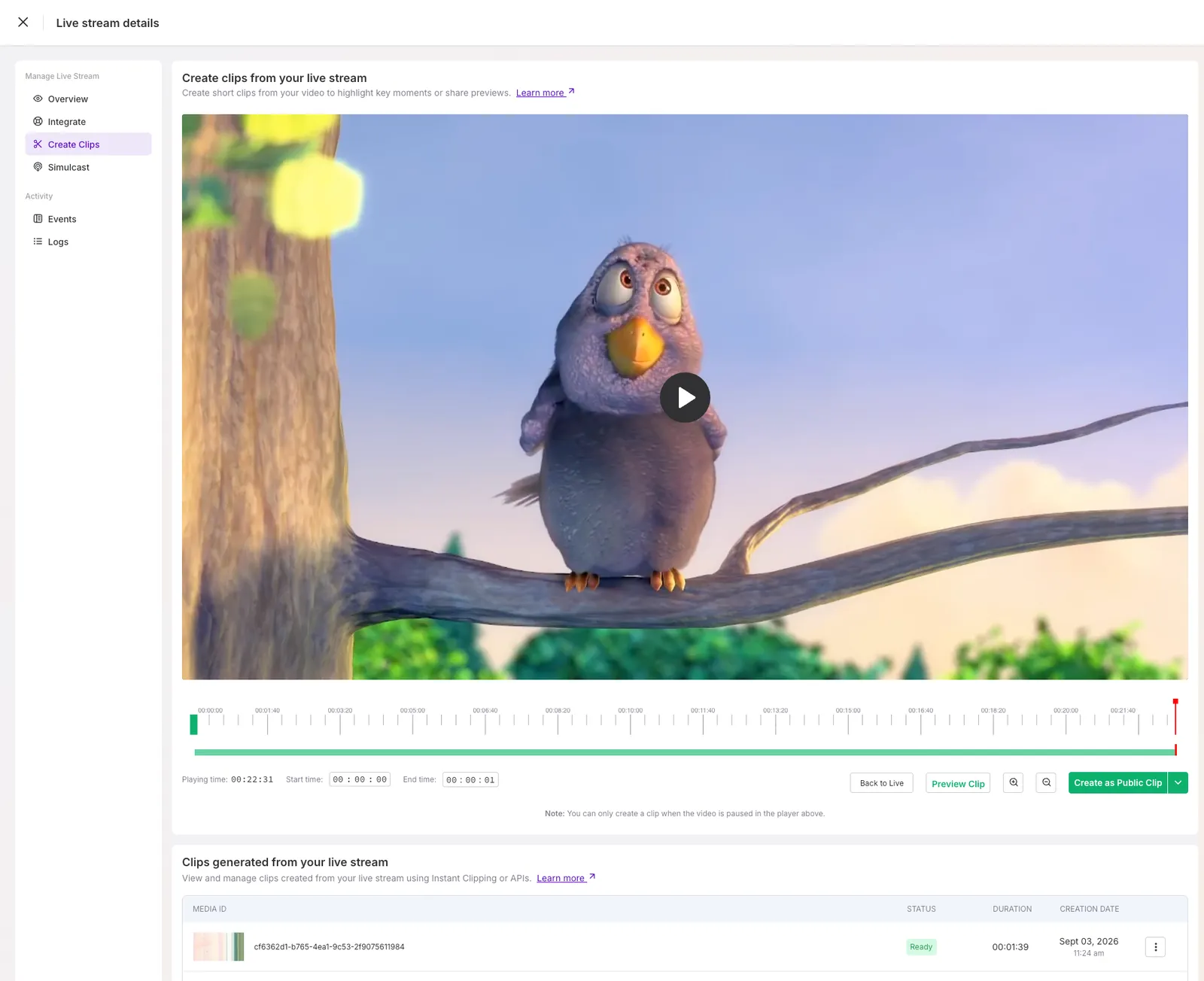Viewport: 1204px width, 981px height.
Task: Click Create as Public Clip button
Action: [x=1117, y=782]
